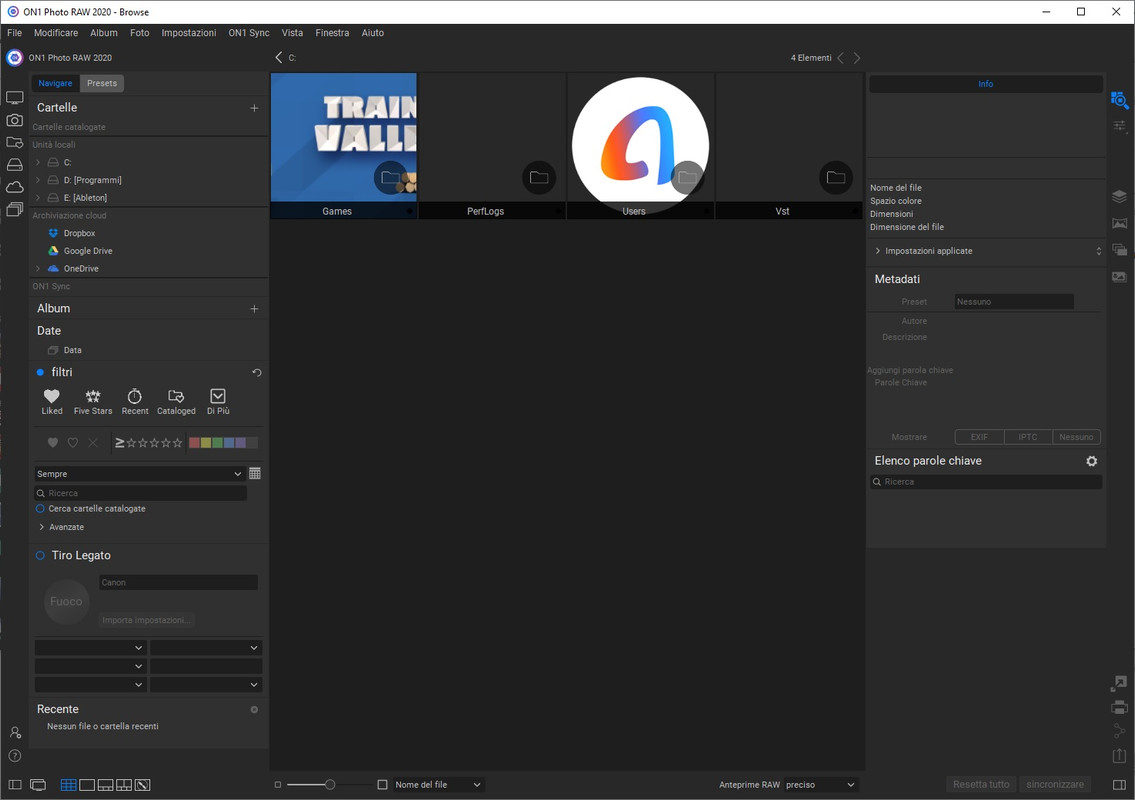Open keyword list settings gear
This screenshot has width=1135, height=800.
(x=1092, y=461)
